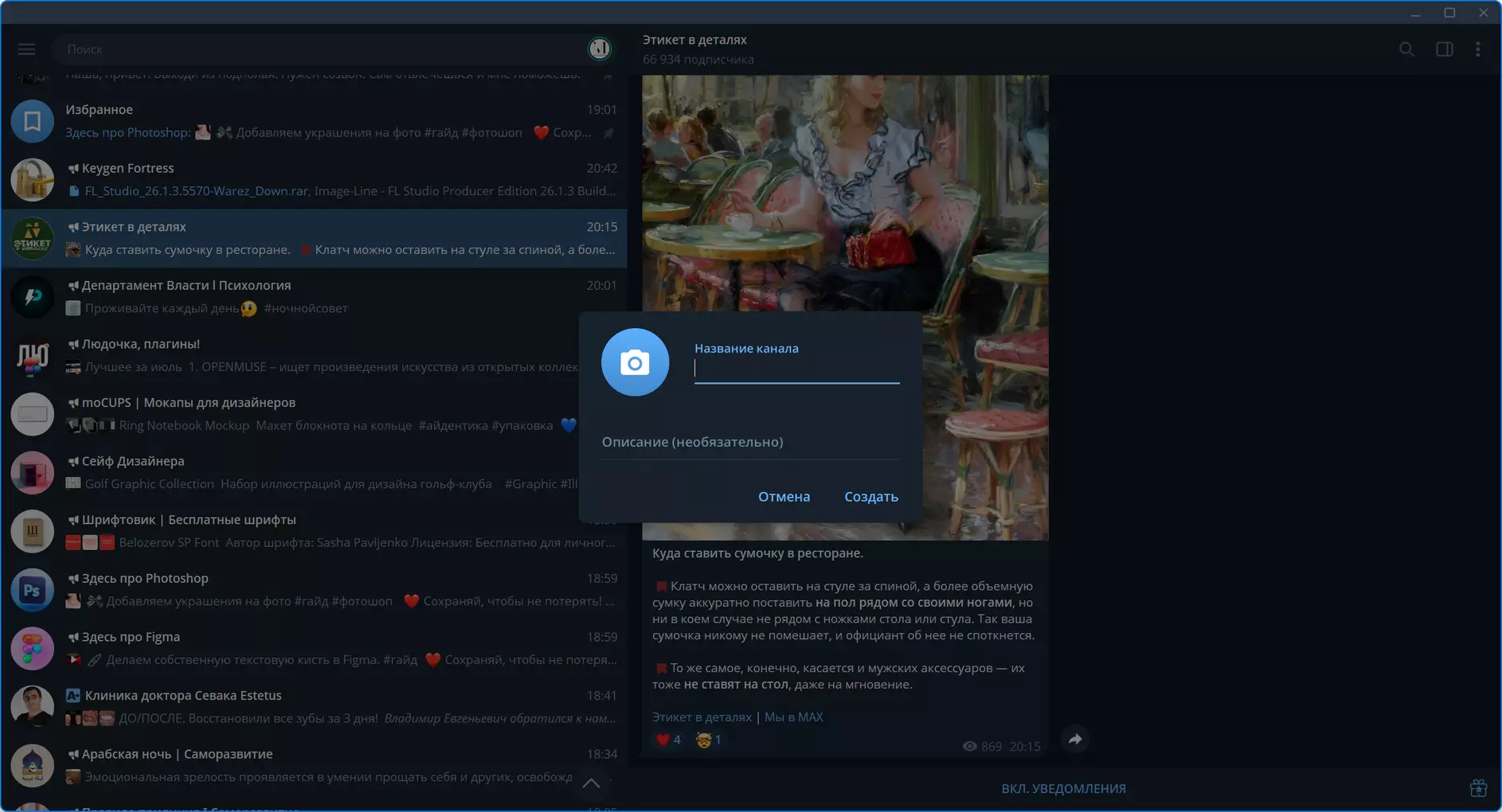Screen dimensions: 1502x812
Task: Click the pin icon on Избранное row
Action: (x=608, y=133)
